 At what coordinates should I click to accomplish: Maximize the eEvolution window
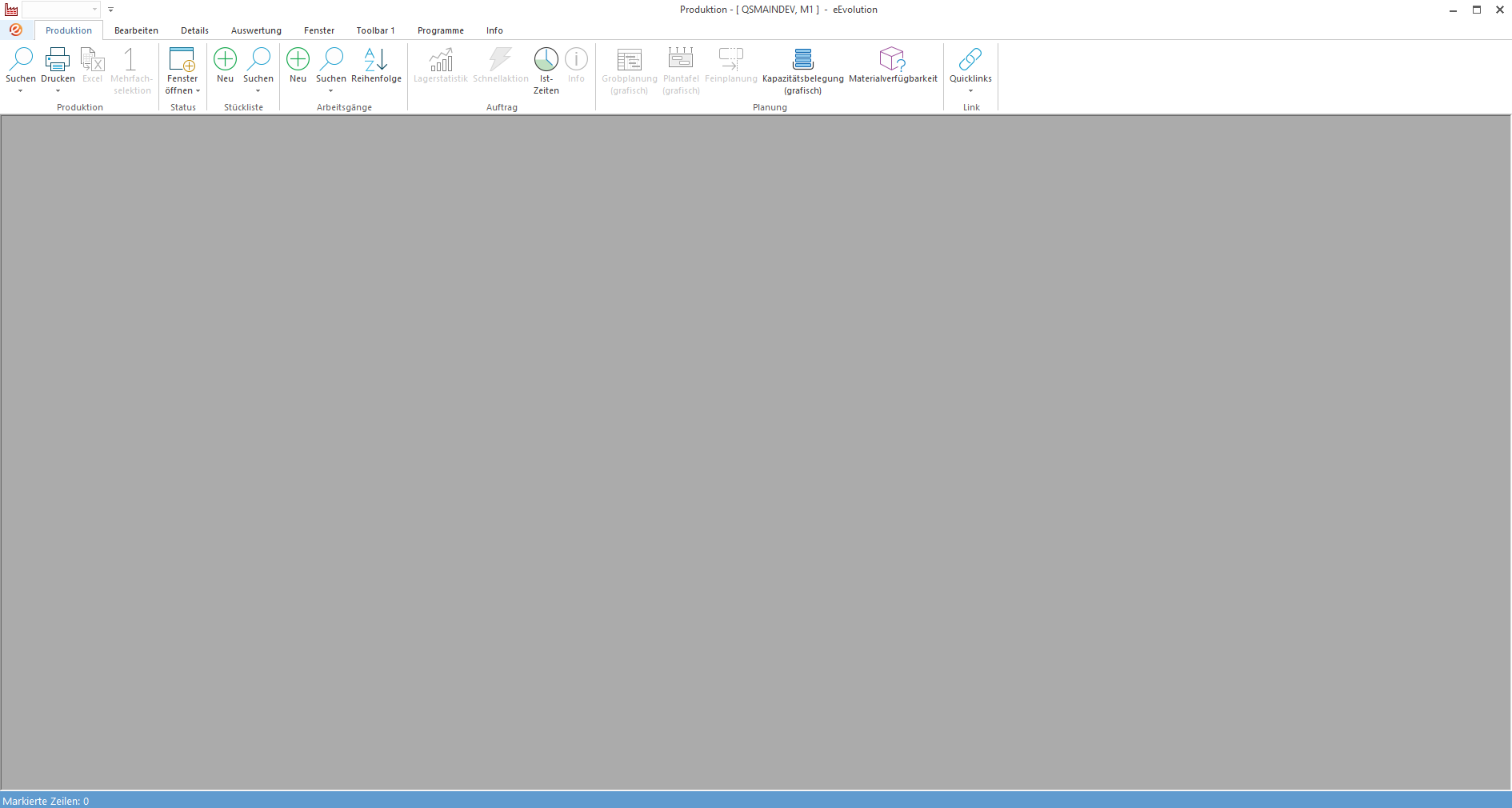tap(1477, 10)
